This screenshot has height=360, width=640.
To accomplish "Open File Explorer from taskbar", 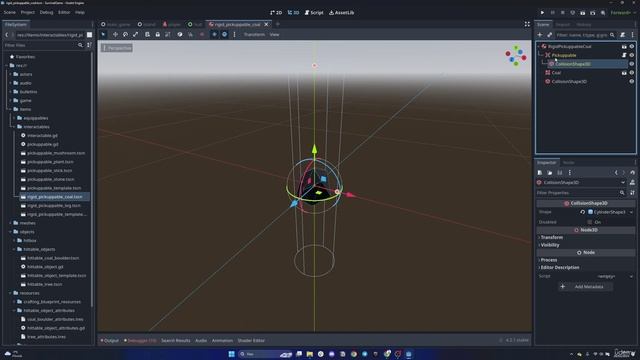I will coord(310,354).
